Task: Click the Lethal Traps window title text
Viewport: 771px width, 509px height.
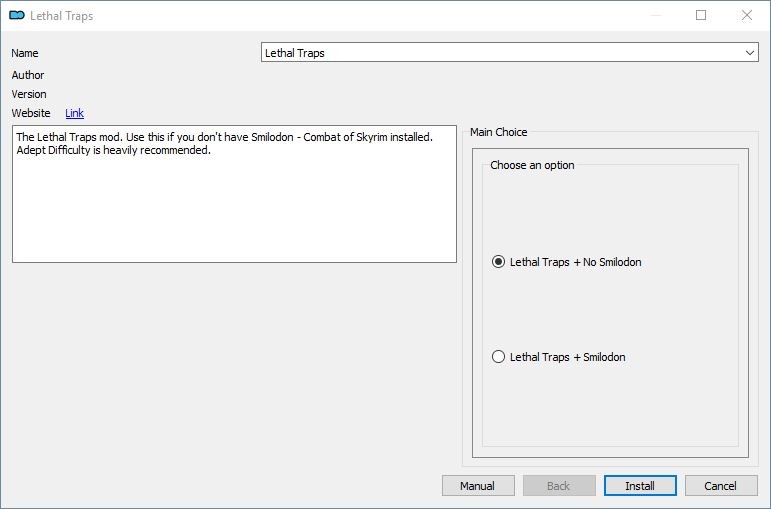Action: 61,16
